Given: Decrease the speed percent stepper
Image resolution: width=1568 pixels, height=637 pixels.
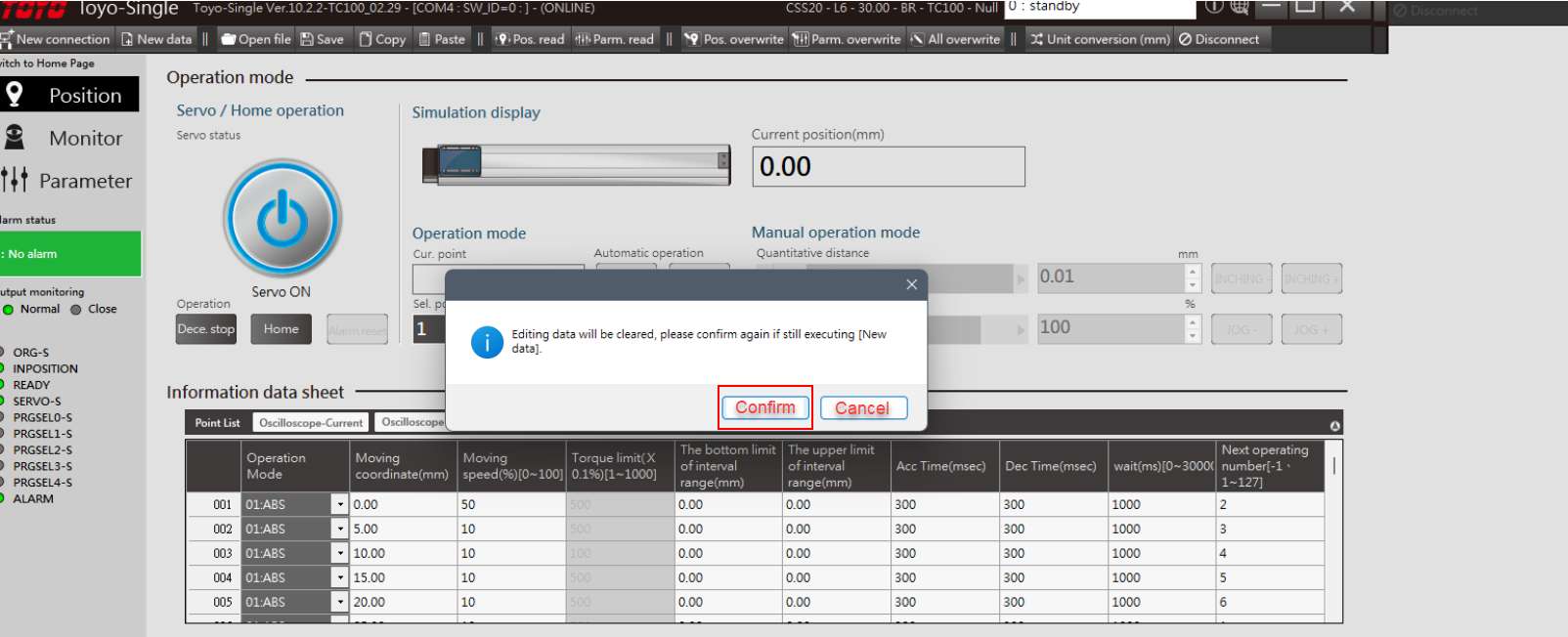Looking at the screenshot, I should (1193, 336).
